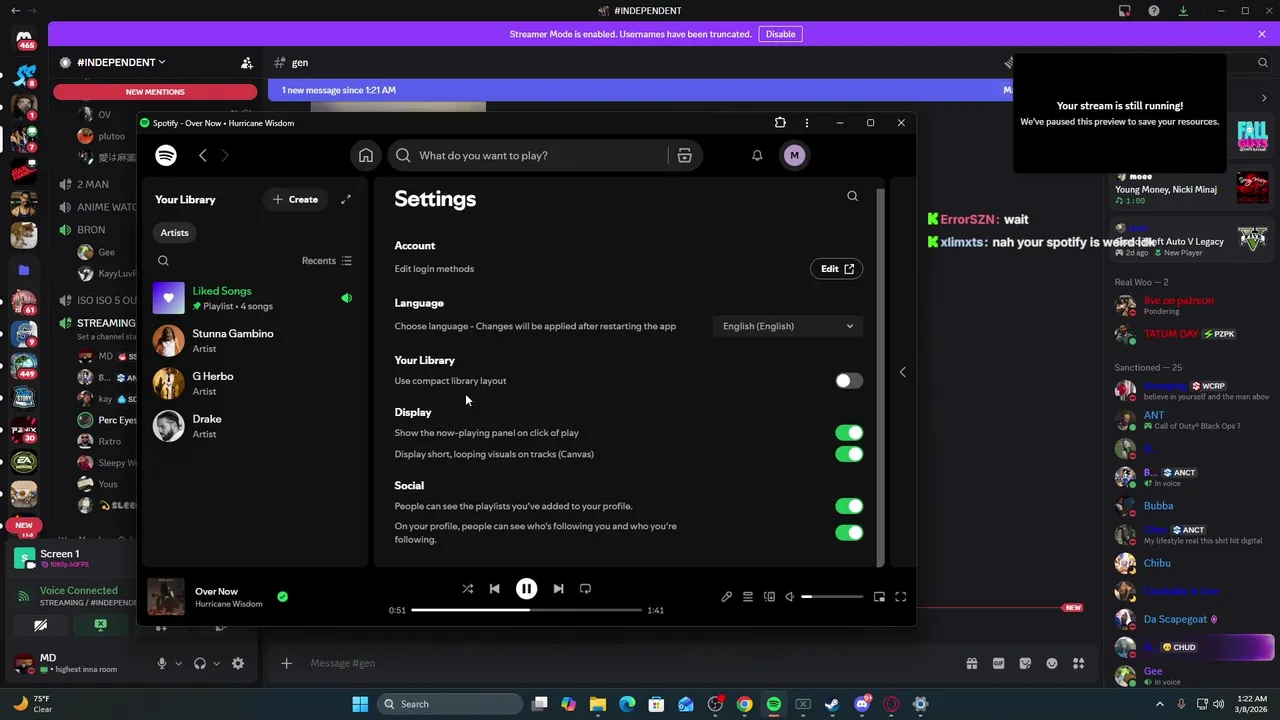
Task: Open Stunna Gambino artist
Action: tap(256, 340)
